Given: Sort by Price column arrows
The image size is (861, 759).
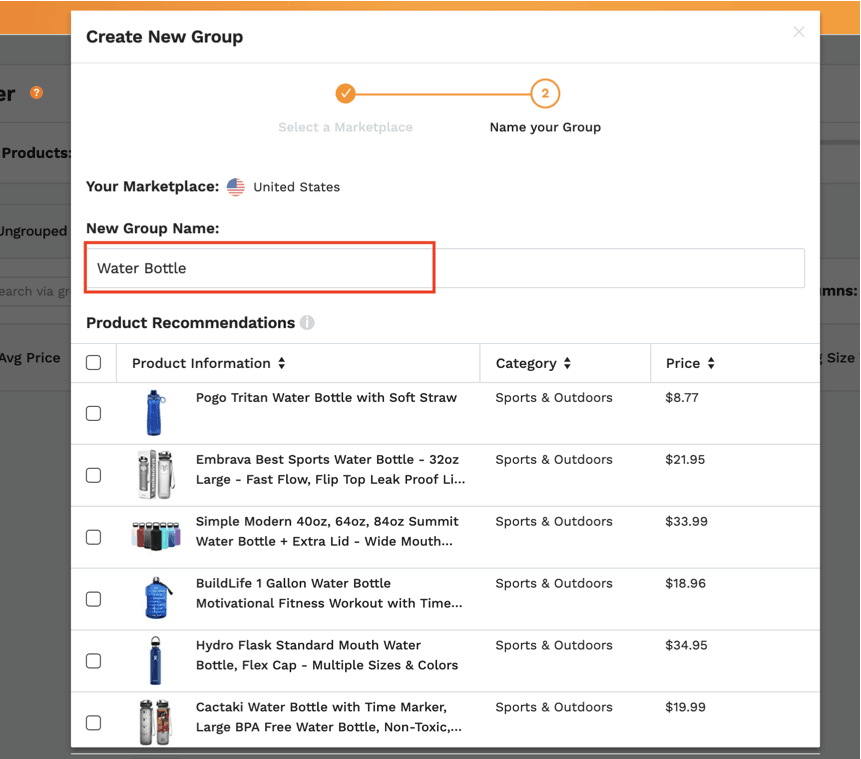Looking at the screenshot, I should (711, 363).
